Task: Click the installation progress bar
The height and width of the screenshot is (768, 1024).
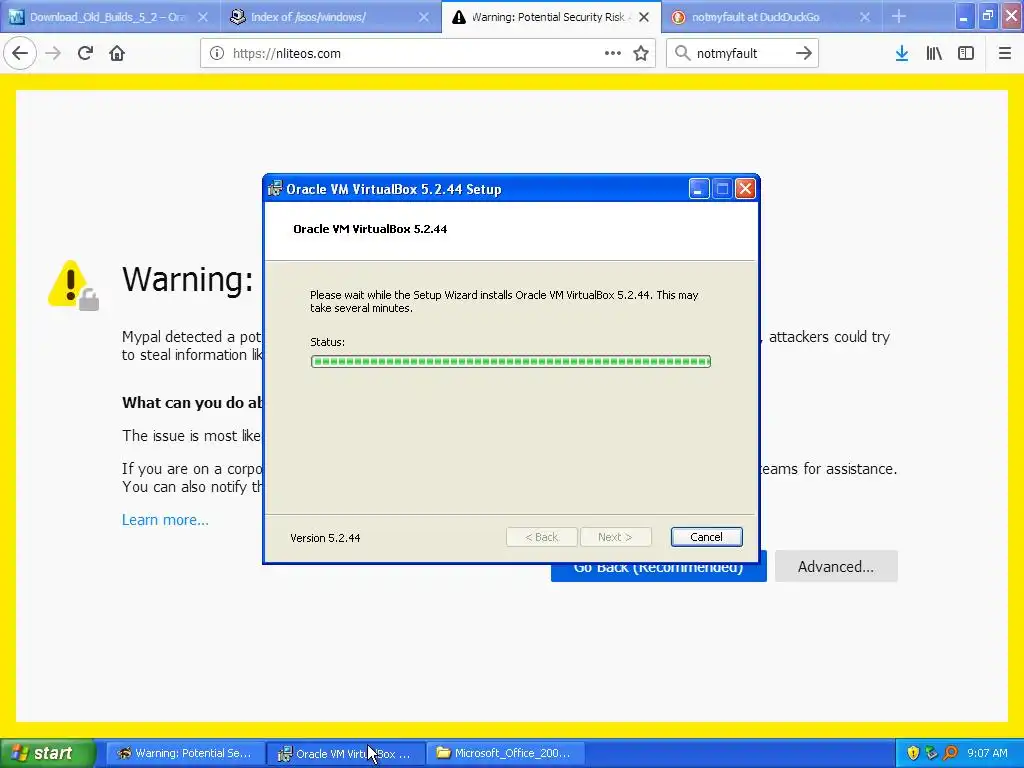Action: coord(511,361)
